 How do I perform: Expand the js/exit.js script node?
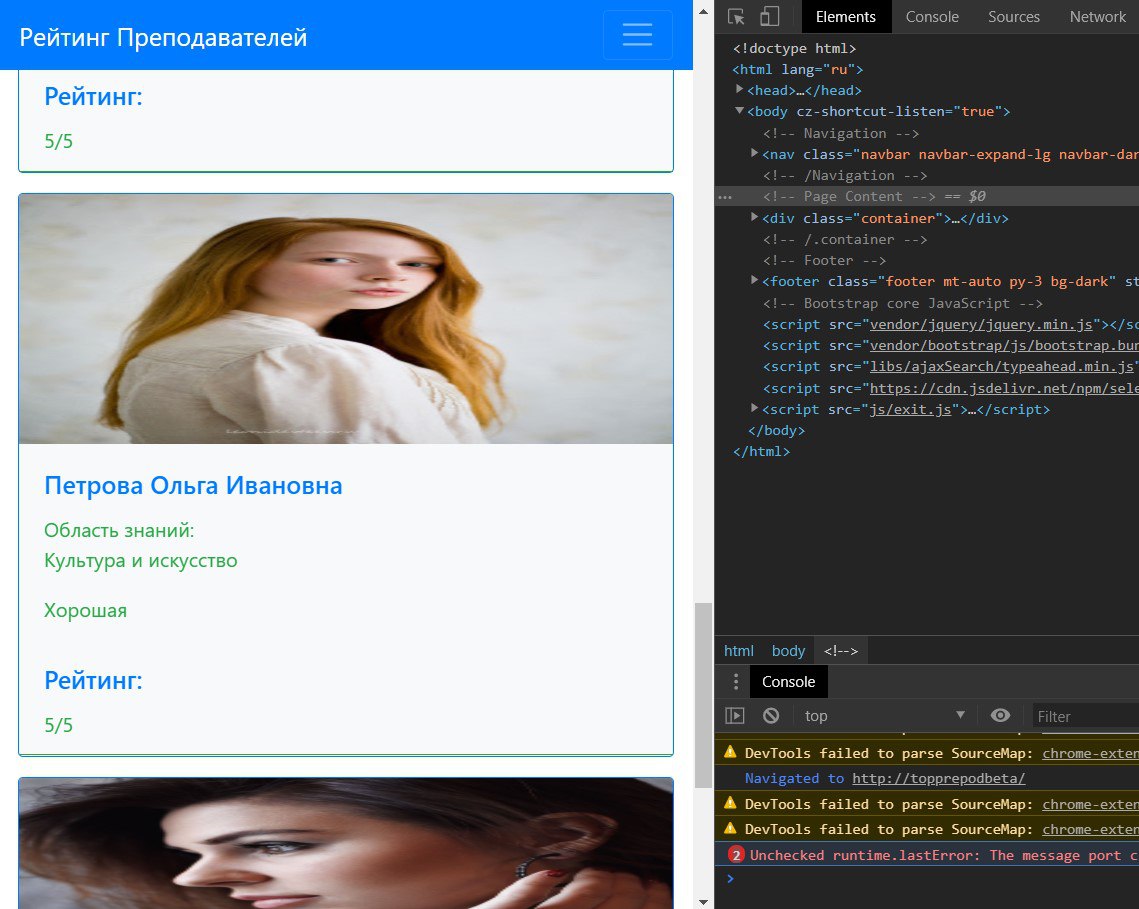pos(754,408)
